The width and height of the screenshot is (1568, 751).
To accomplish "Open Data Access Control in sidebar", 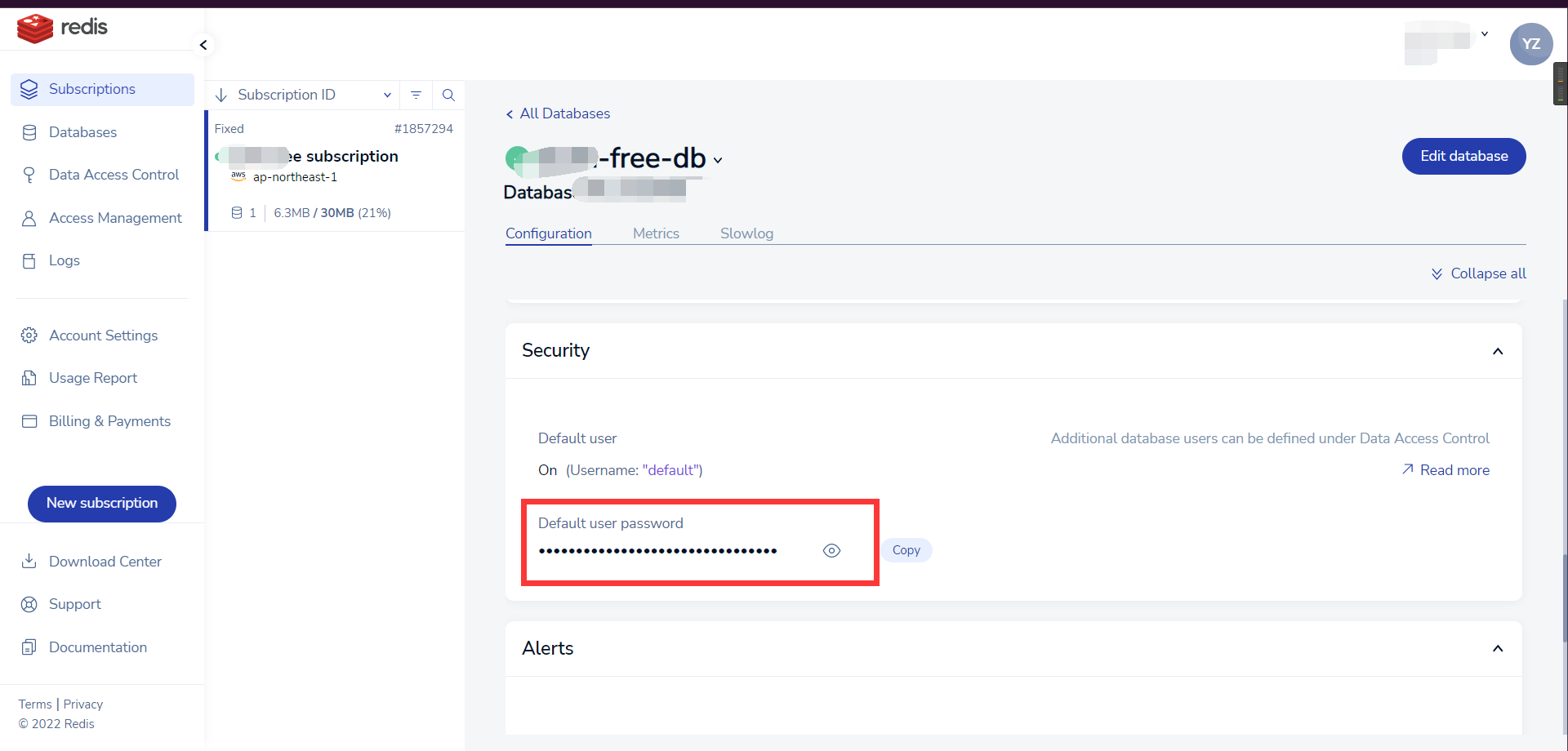I will (x=114, y=175).
